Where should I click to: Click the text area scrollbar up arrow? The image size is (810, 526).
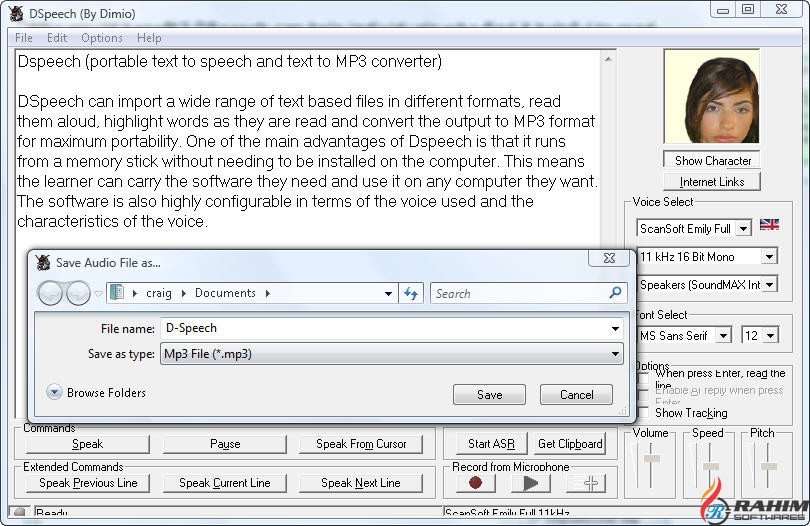(x=609, y=60)
